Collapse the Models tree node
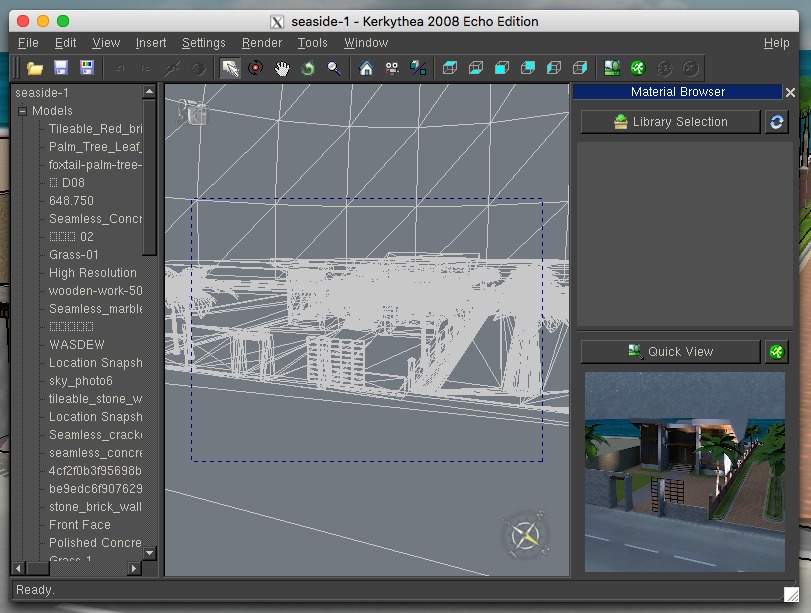The width and height of the screenshot is (811, 613). point(22,111)
